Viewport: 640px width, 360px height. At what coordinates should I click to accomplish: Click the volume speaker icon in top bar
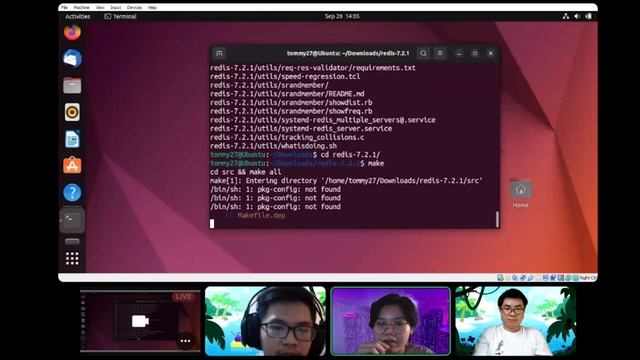[577, 16]
